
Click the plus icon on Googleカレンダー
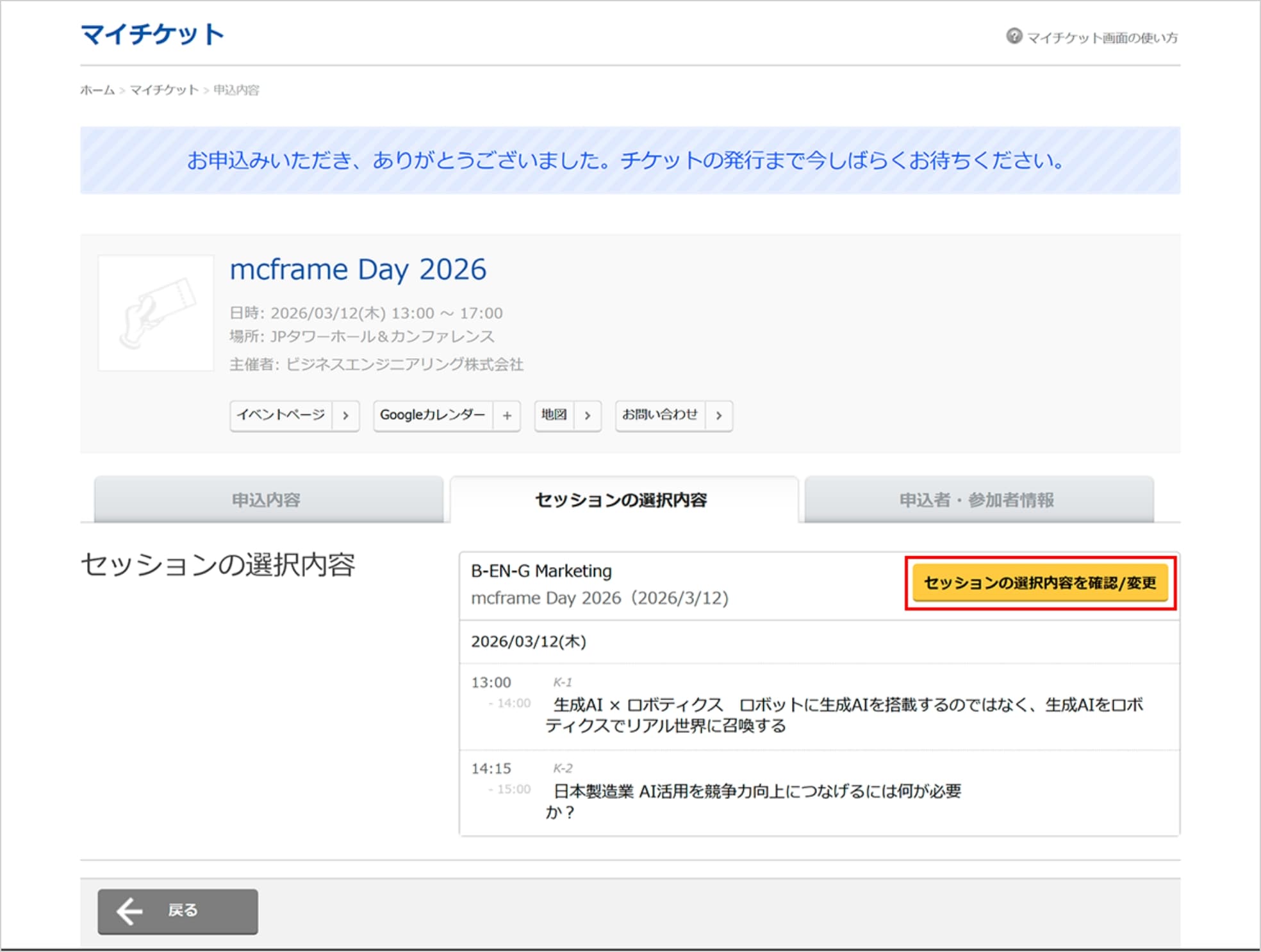(507, 416)
